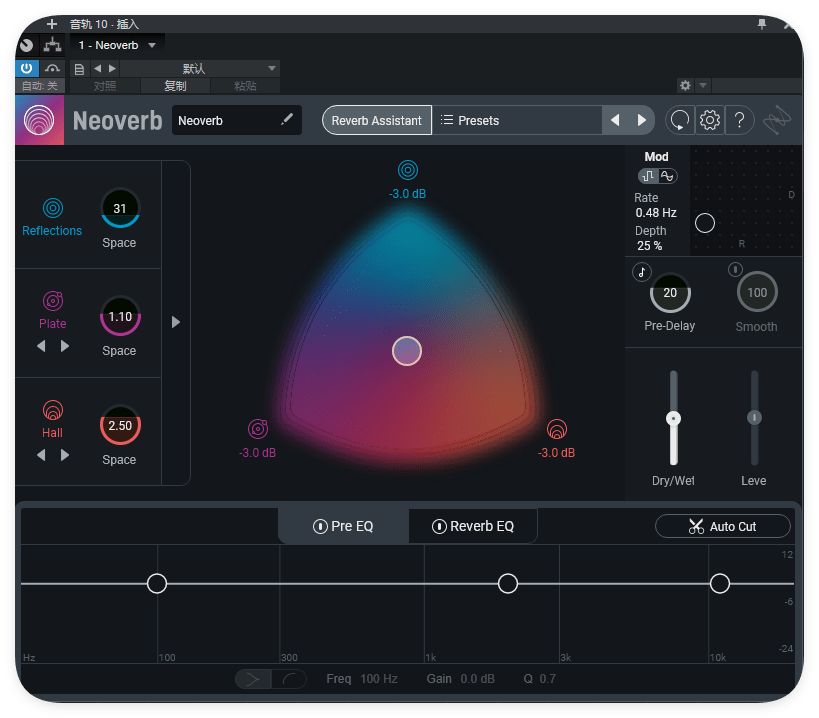Select previous Plate type arrow
819x718 pixels.
coord(41,346)
